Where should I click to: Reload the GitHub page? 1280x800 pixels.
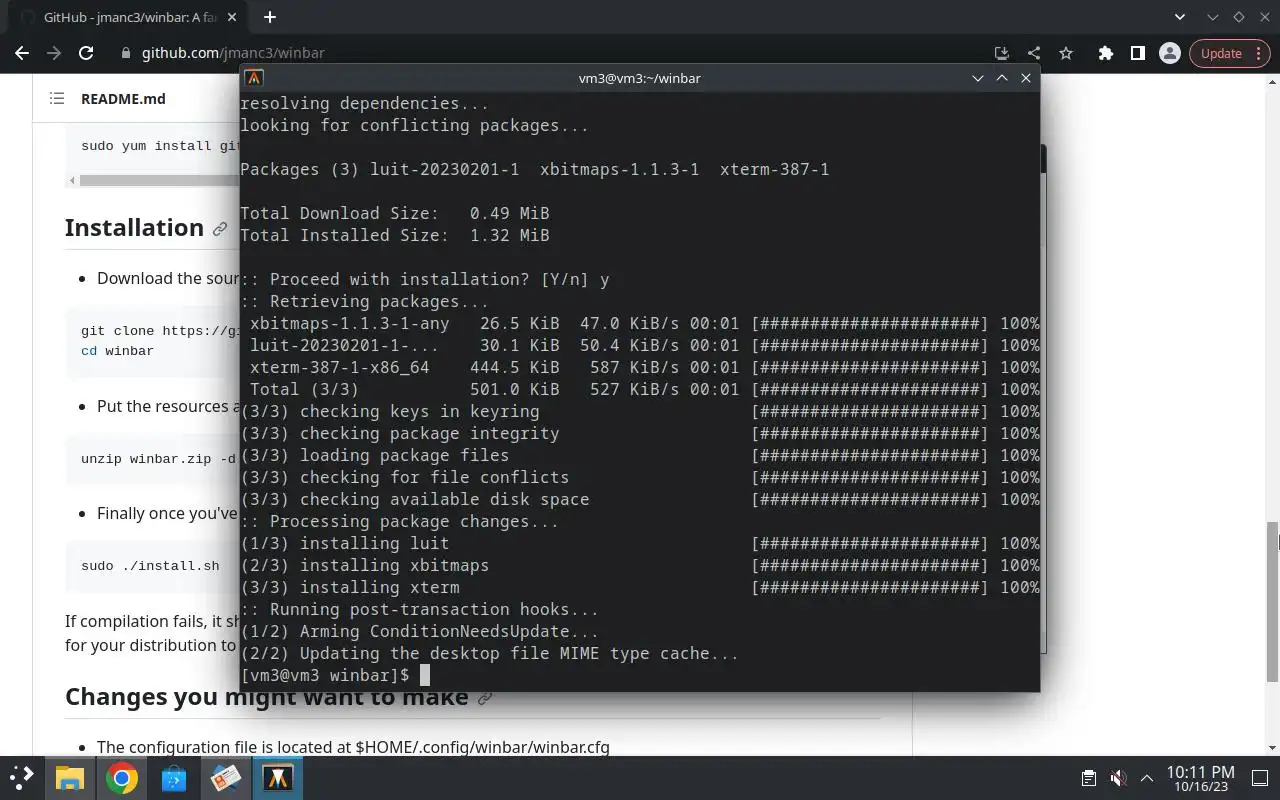(86, 53)
